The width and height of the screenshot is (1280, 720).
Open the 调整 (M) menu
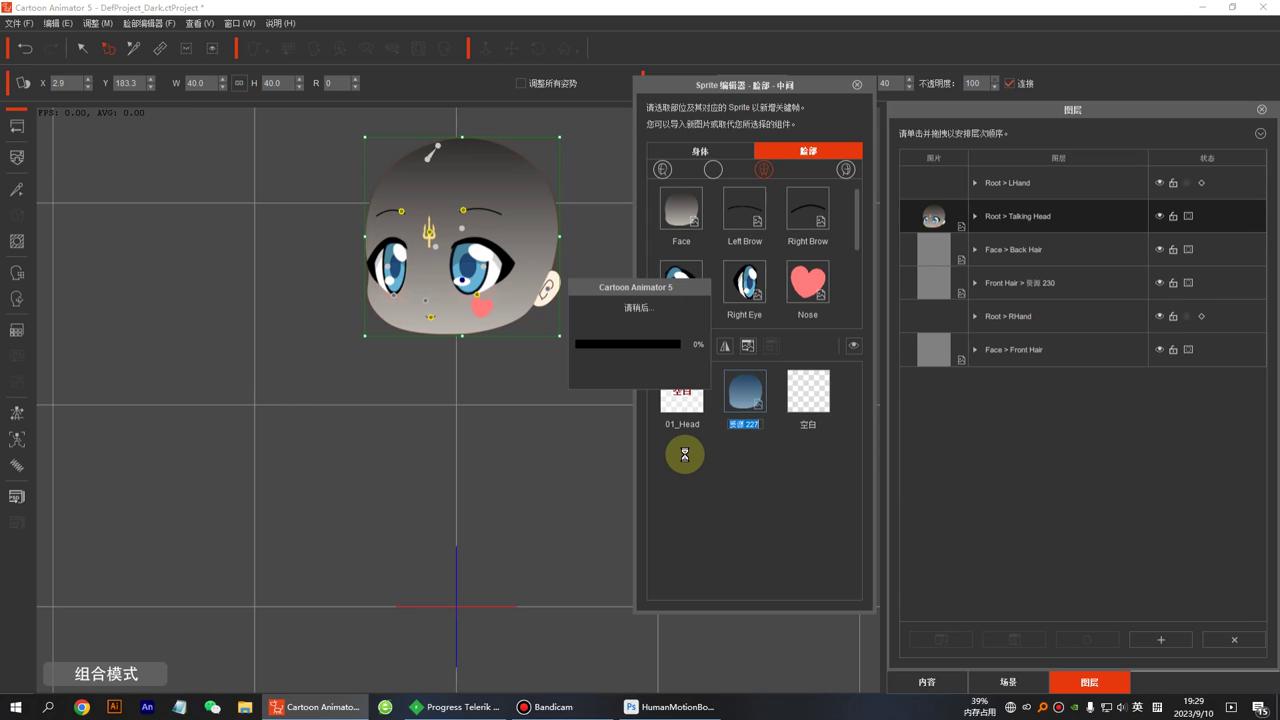(97, 23)
